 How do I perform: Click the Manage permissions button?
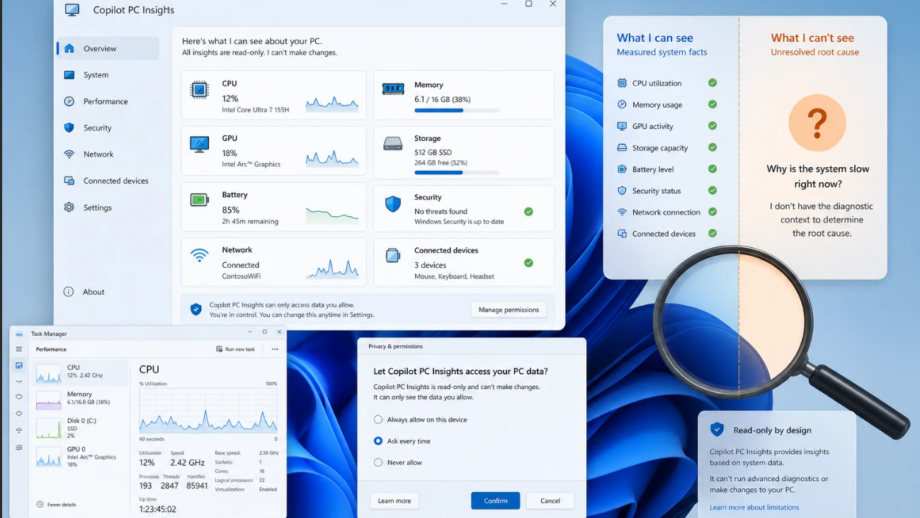(508, 310)
